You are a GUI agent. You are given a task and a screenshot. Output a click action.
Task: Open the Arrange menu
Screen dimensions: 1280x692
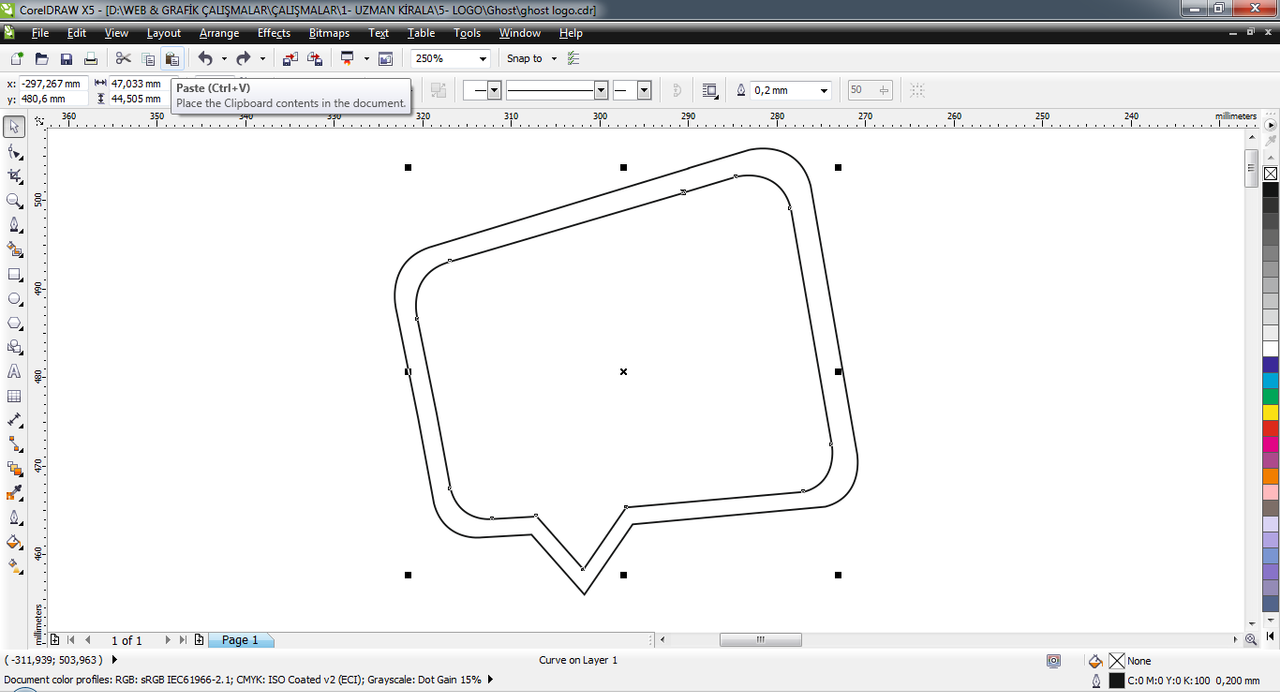pyautogui.click(x=219, y=33)
